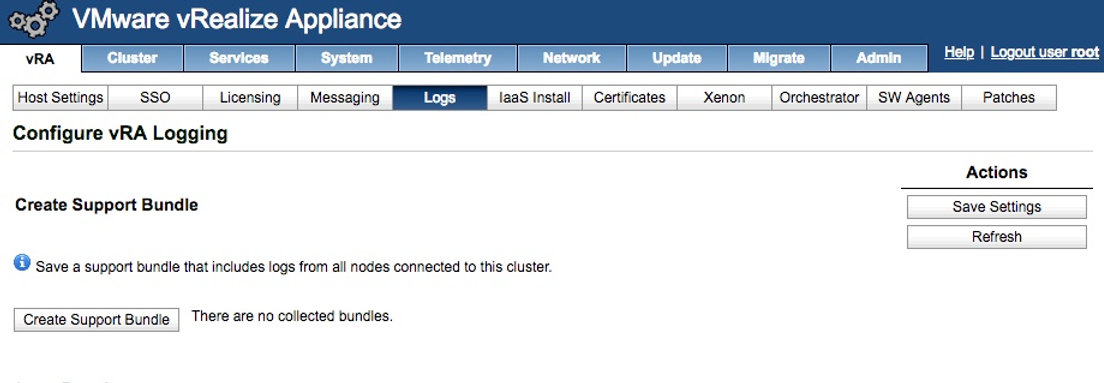This screenshot has width=1104, height=383.
Task: Go to the Licensing subtab
Action: tap(250, 98)
